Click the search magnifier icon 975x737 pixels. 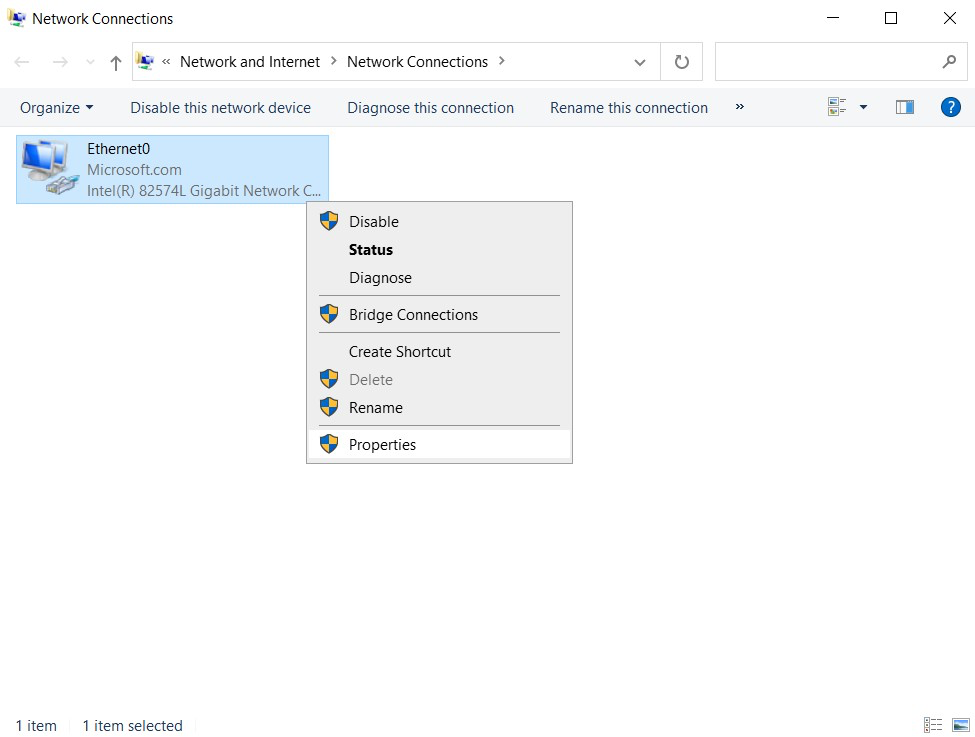[x=949, y=62]
